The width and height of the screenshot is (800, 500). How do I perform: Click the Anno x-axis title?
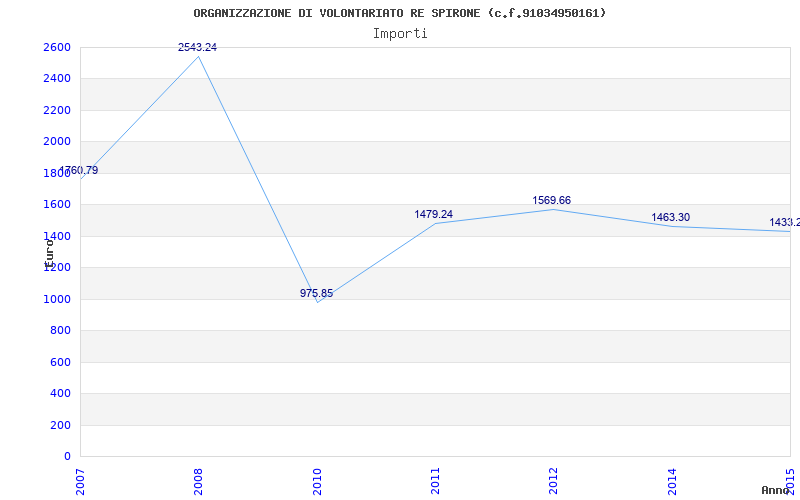pos(777,490)
